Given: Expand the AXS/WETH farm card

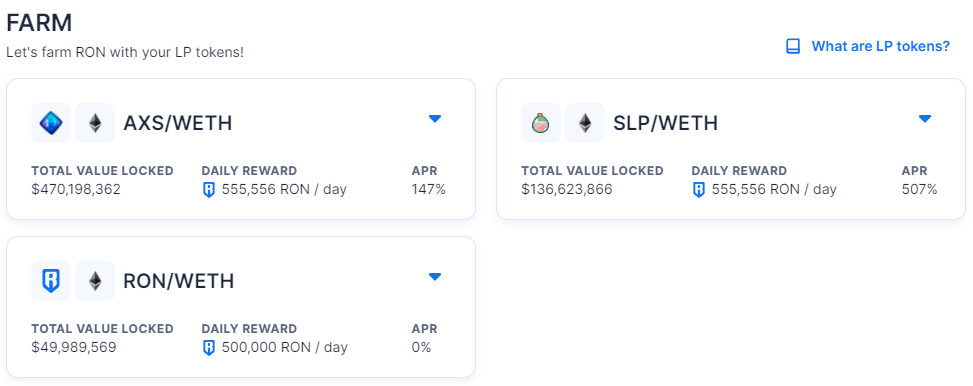Looking at the screenshot, I should pos(435,119).
